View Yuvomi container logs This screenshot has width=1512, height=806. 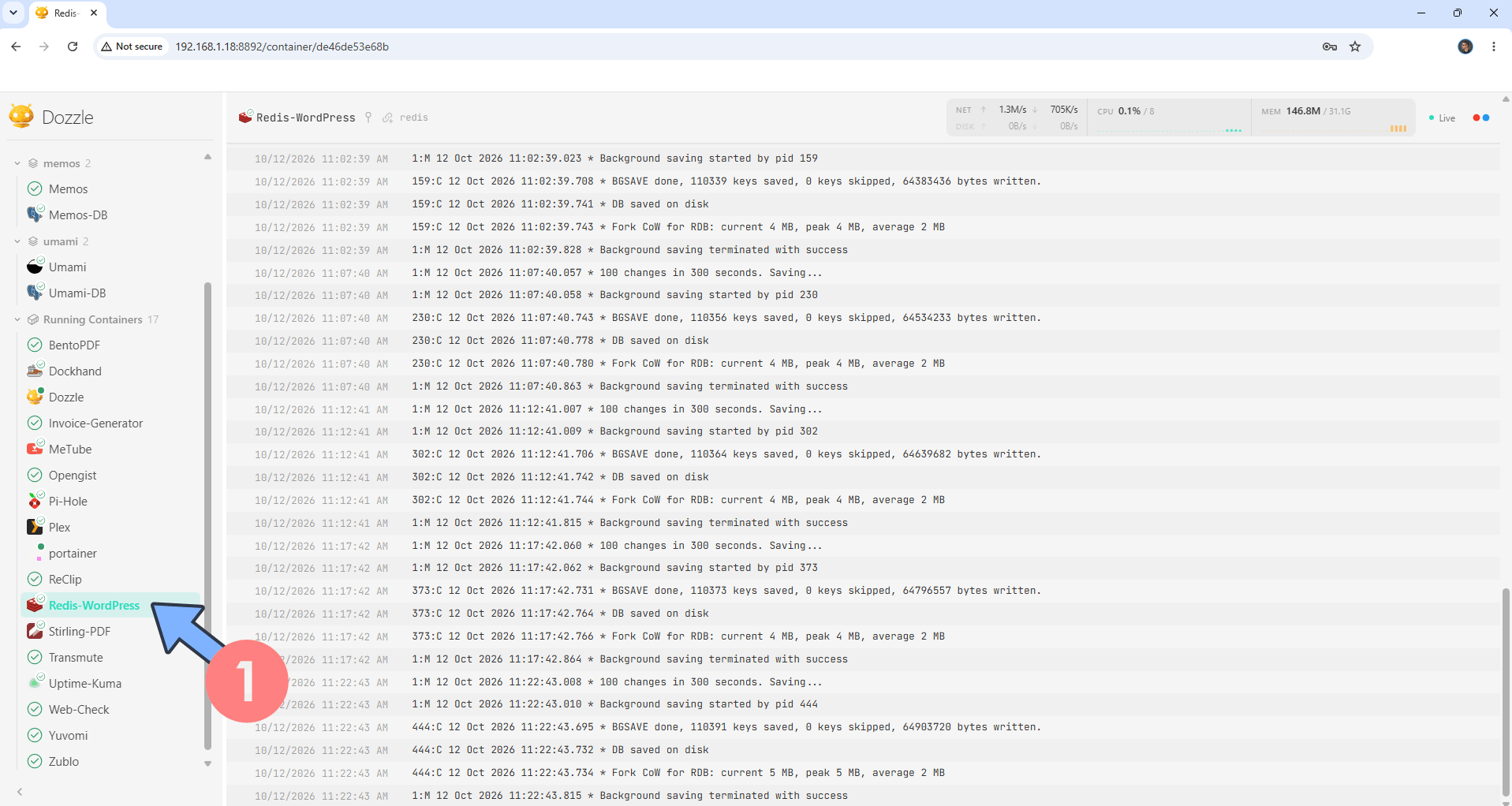pyautogui.click(x=68, y=736)
